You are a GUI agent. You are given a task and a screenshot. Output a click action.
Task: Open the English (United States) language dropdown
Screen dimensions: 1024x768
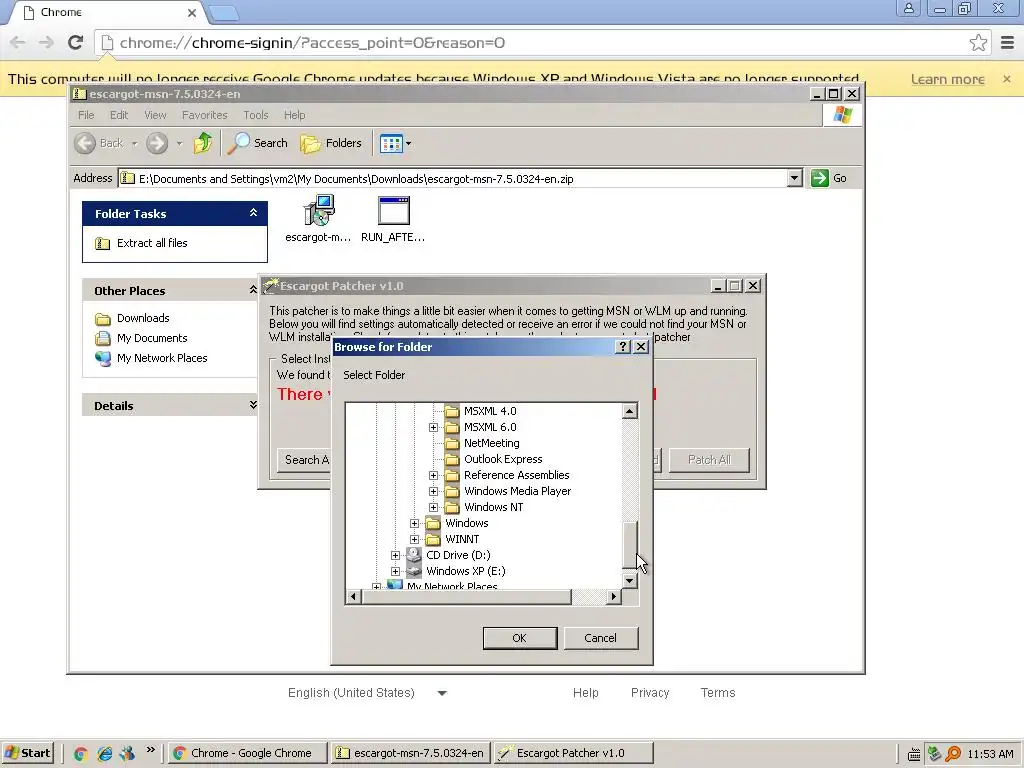[368, 693]
